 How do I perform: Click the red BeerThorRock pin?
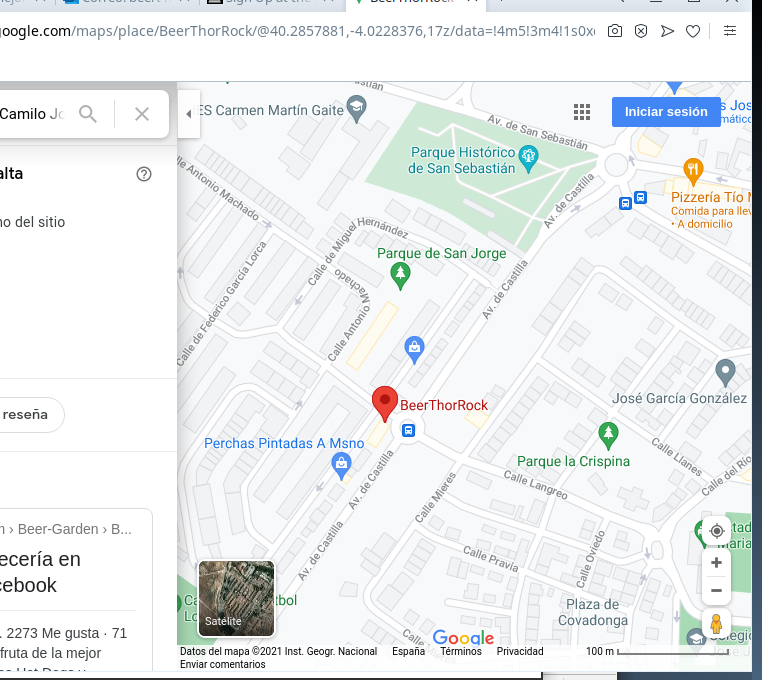click(x=385, y=403)
